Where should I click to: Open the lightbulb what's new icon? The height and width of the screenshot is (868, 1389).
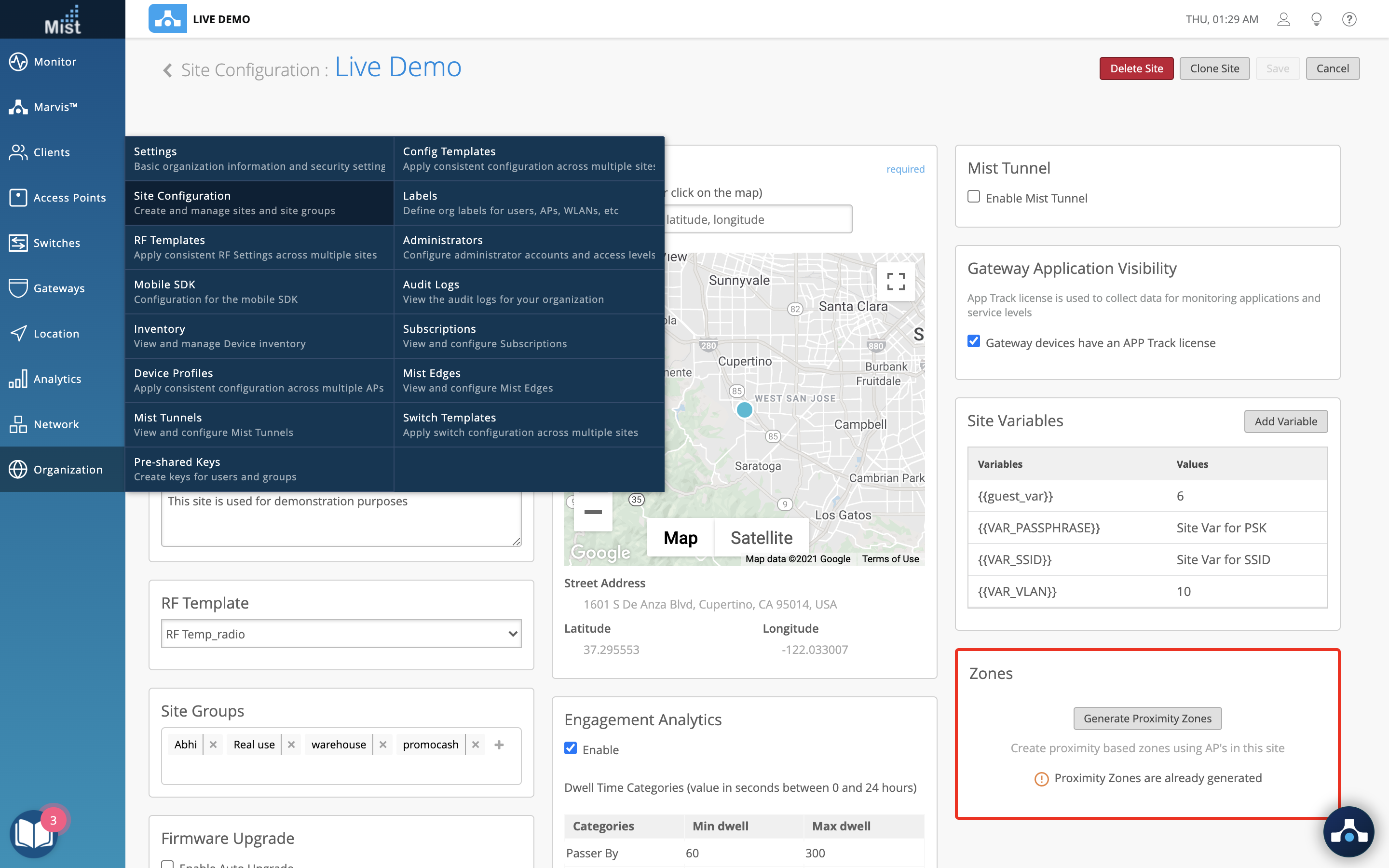pyautogui.click(x=1316, y=19)
